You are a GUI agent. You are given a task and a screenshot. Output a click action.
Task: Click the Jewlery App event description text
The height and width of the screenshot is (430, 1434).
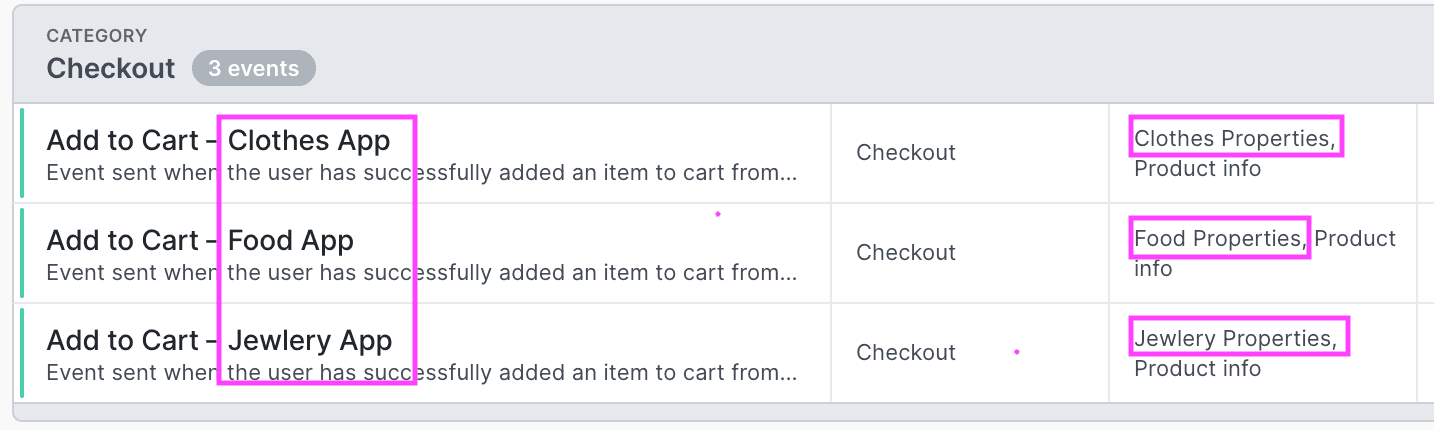421,373
